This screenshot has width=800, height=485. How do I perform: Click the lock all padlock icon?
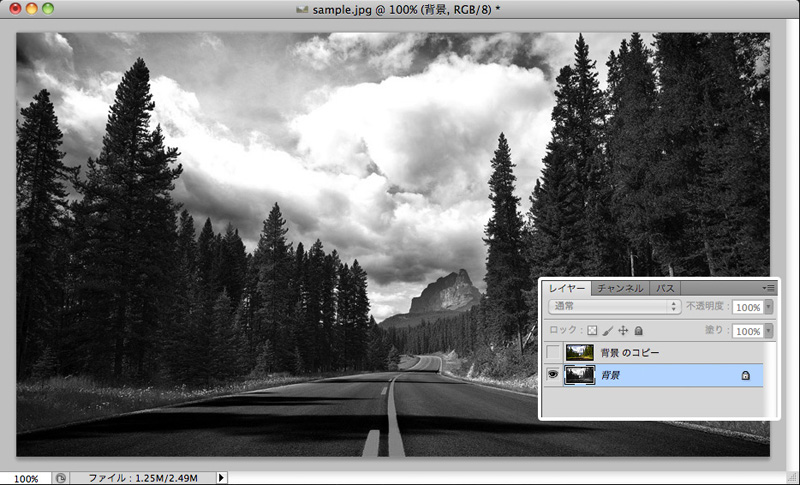(x=639, y=330)
